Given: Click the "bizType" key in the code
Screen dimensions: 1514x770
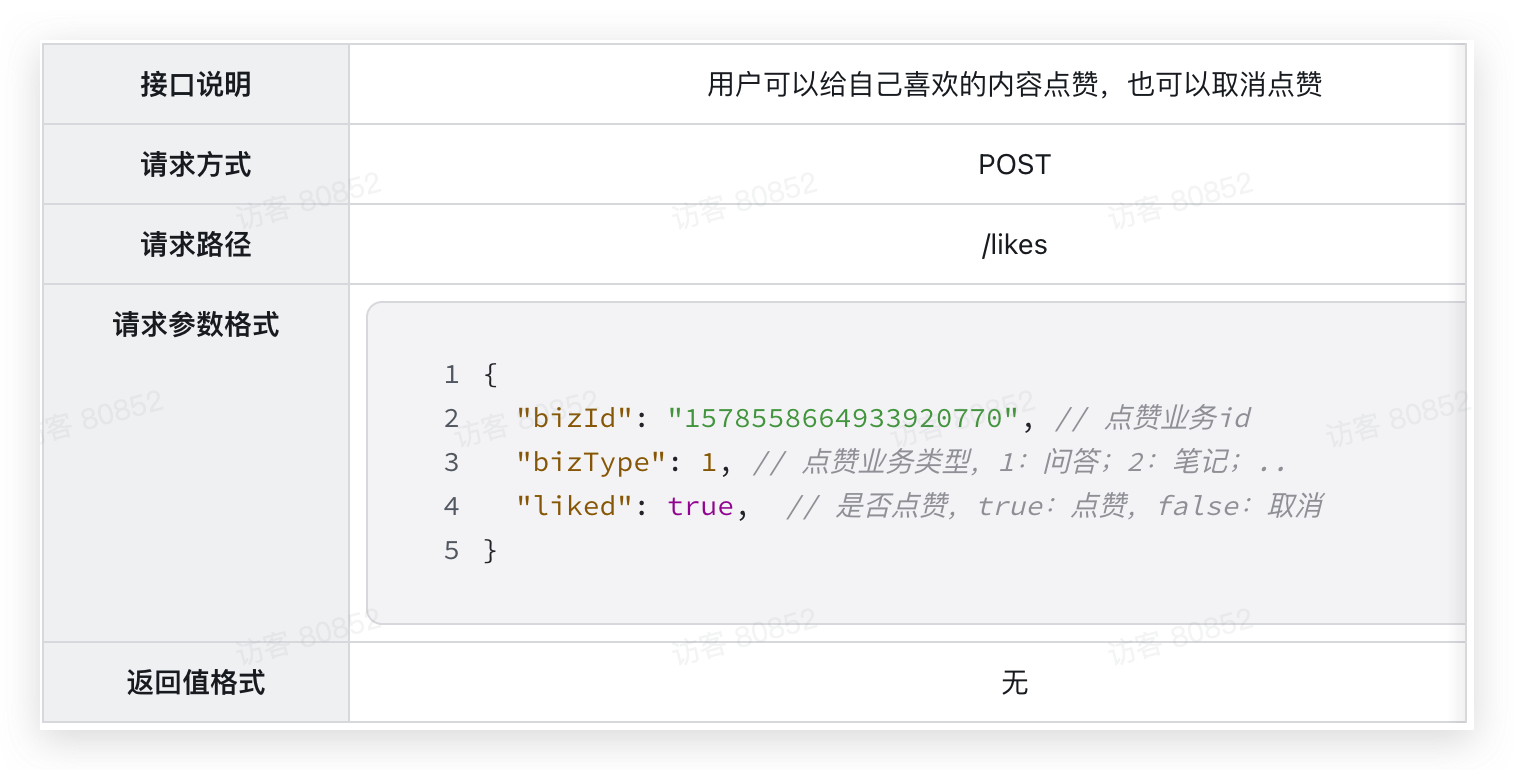Looking at the screenshot, I should (591, 462).
